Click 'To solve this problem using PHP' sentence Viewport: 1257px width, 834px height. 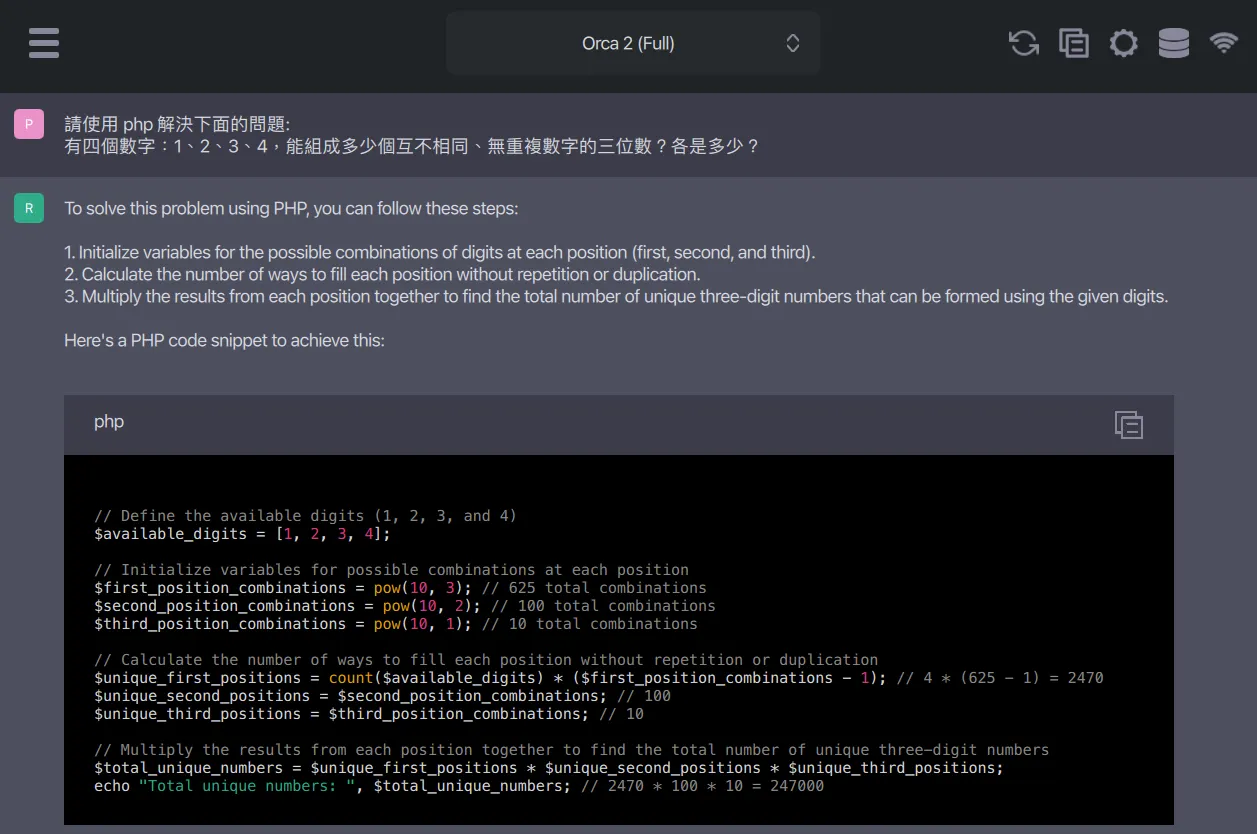pos(291,209)
